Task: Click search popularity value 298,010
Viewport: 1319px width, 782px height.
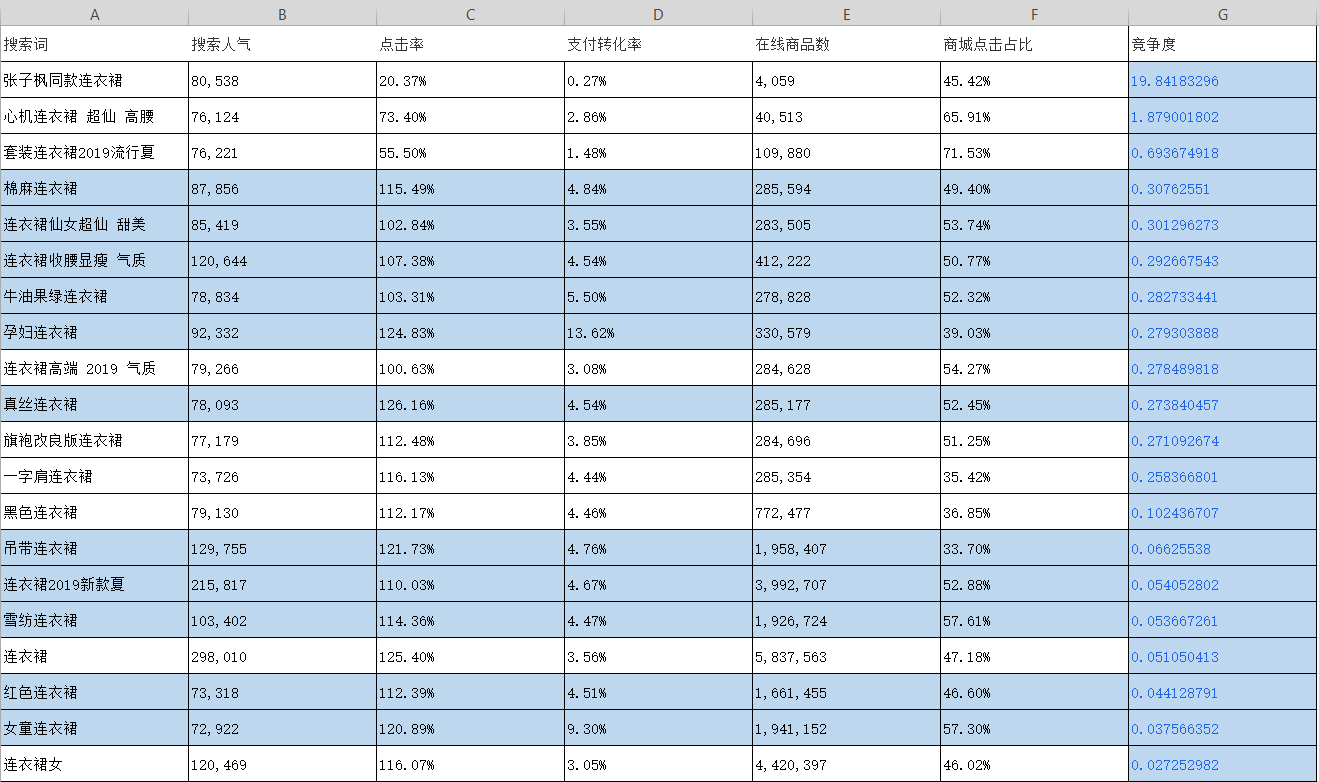Action: [x=282, y=656]
